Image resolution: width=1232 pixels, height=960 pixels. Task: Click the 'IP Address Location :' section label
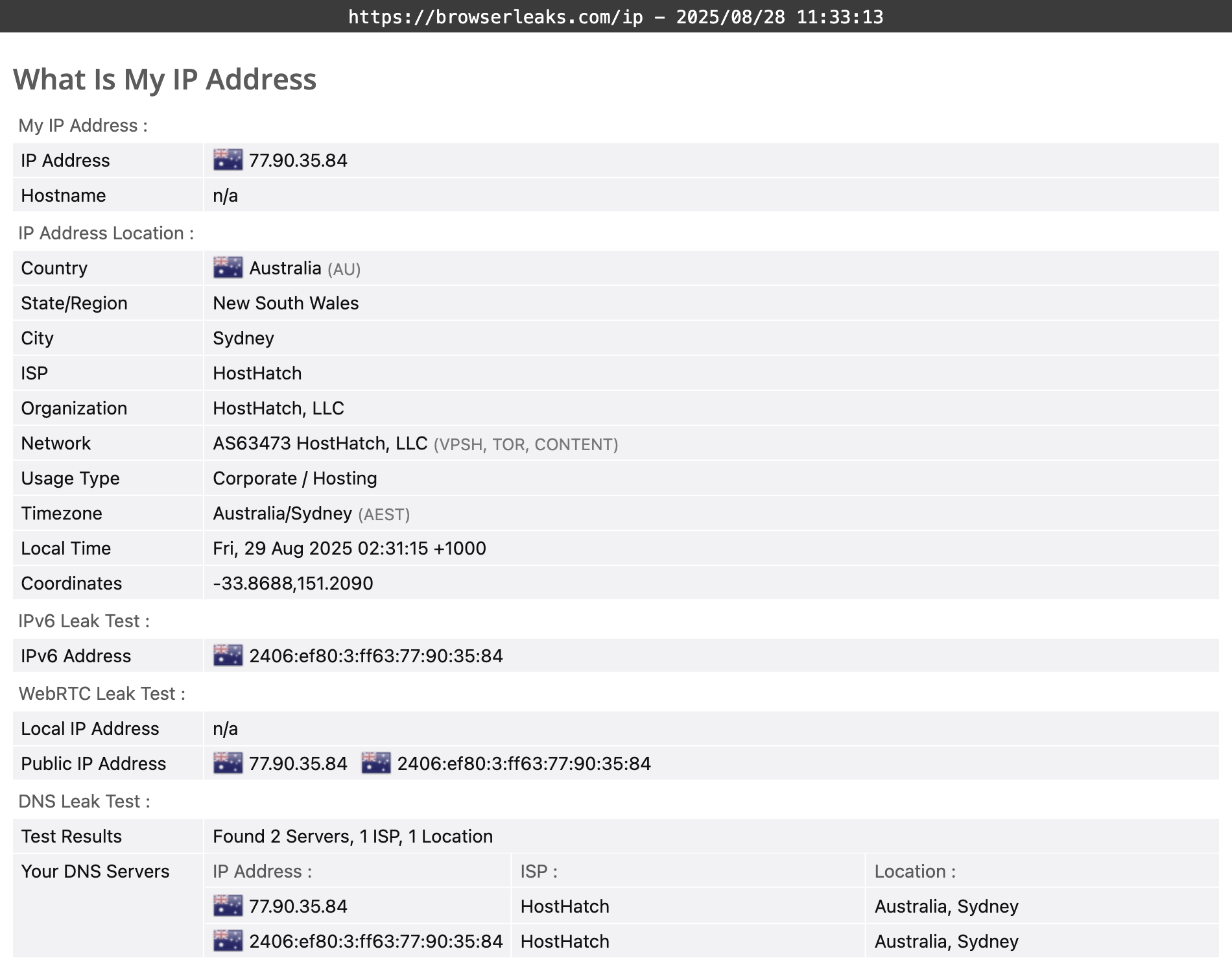(106, 233)
